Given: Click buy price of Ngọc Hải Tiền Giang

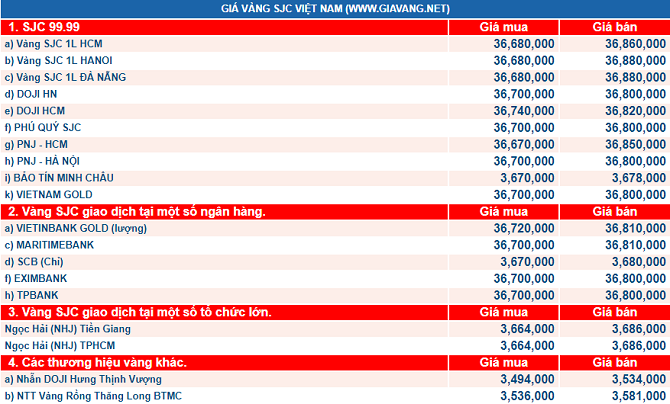Looking at the screenshot, I should (x=527, y=329).
